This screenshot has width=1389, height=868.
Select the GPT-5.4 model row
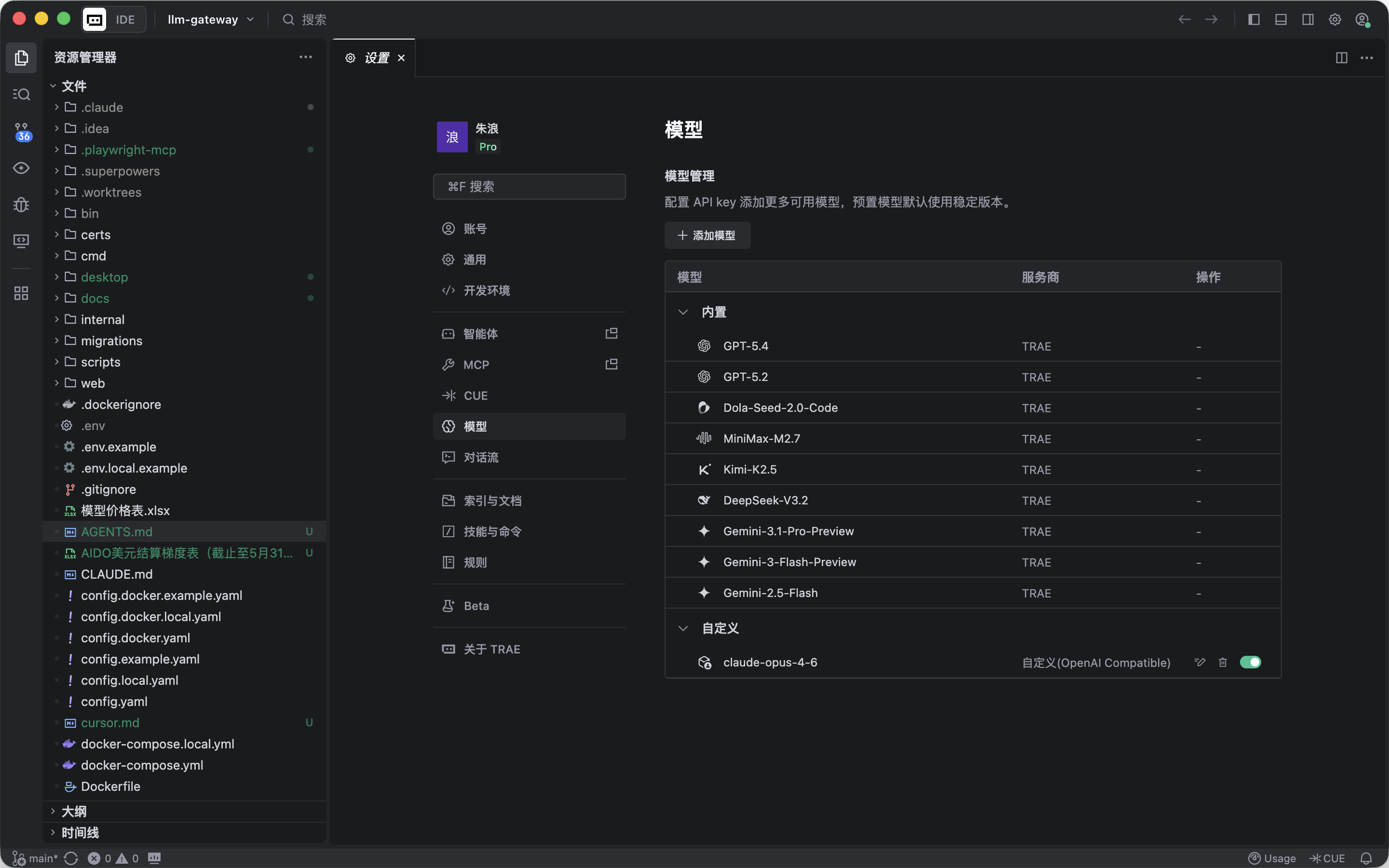pyautogui.click(x=972, y=346)
